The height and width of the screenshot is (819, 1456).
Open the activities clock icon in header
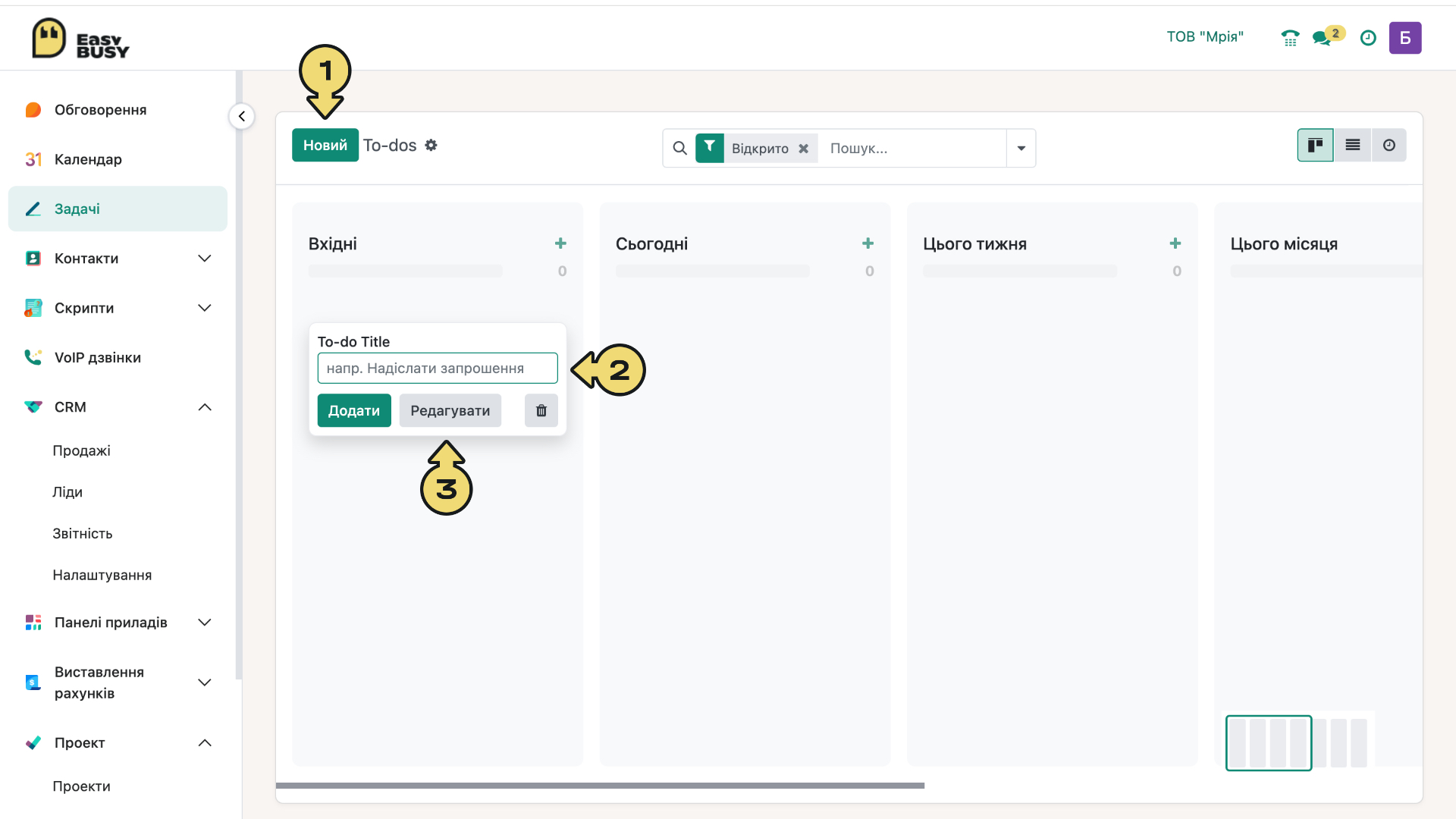[x=1368, y=38]
